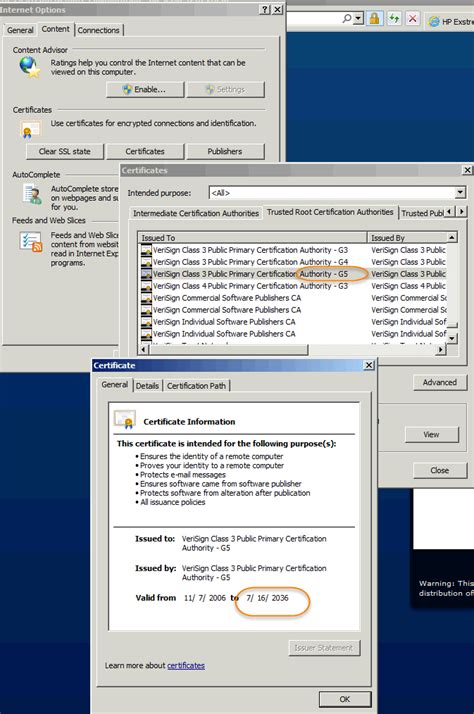Click the horizontal scrollbar right arrow
This screenshot has height=714, width=474.
tap(440, 349)
